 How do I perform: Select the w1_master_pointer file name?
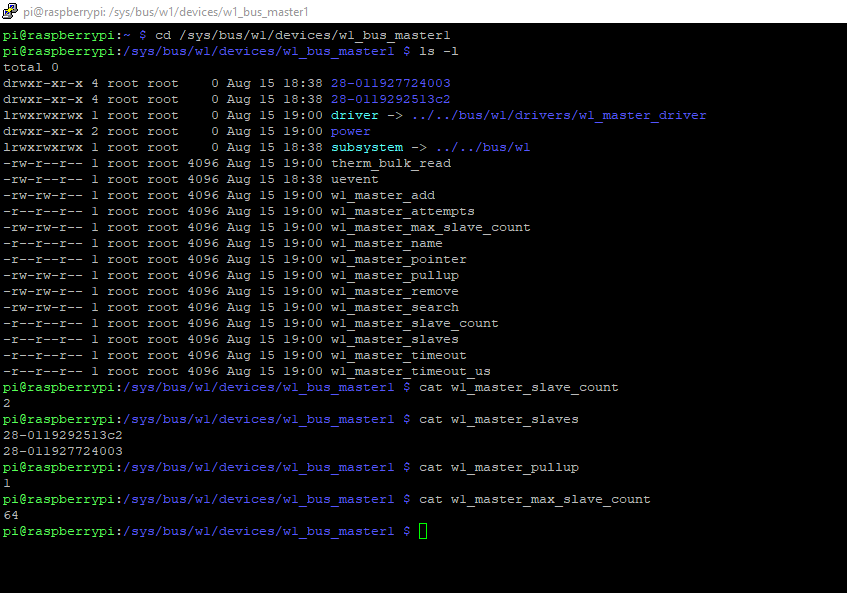click(x=398, y=259)
